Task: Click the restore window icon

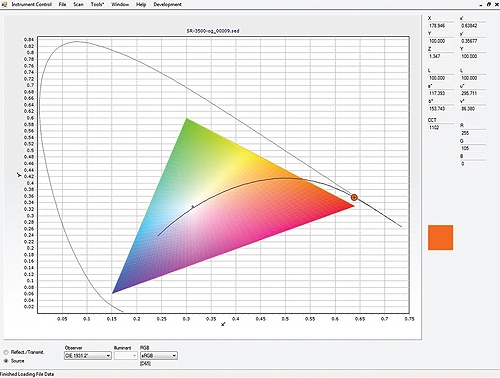Action: pyautogui.click(x=489, y=4)
